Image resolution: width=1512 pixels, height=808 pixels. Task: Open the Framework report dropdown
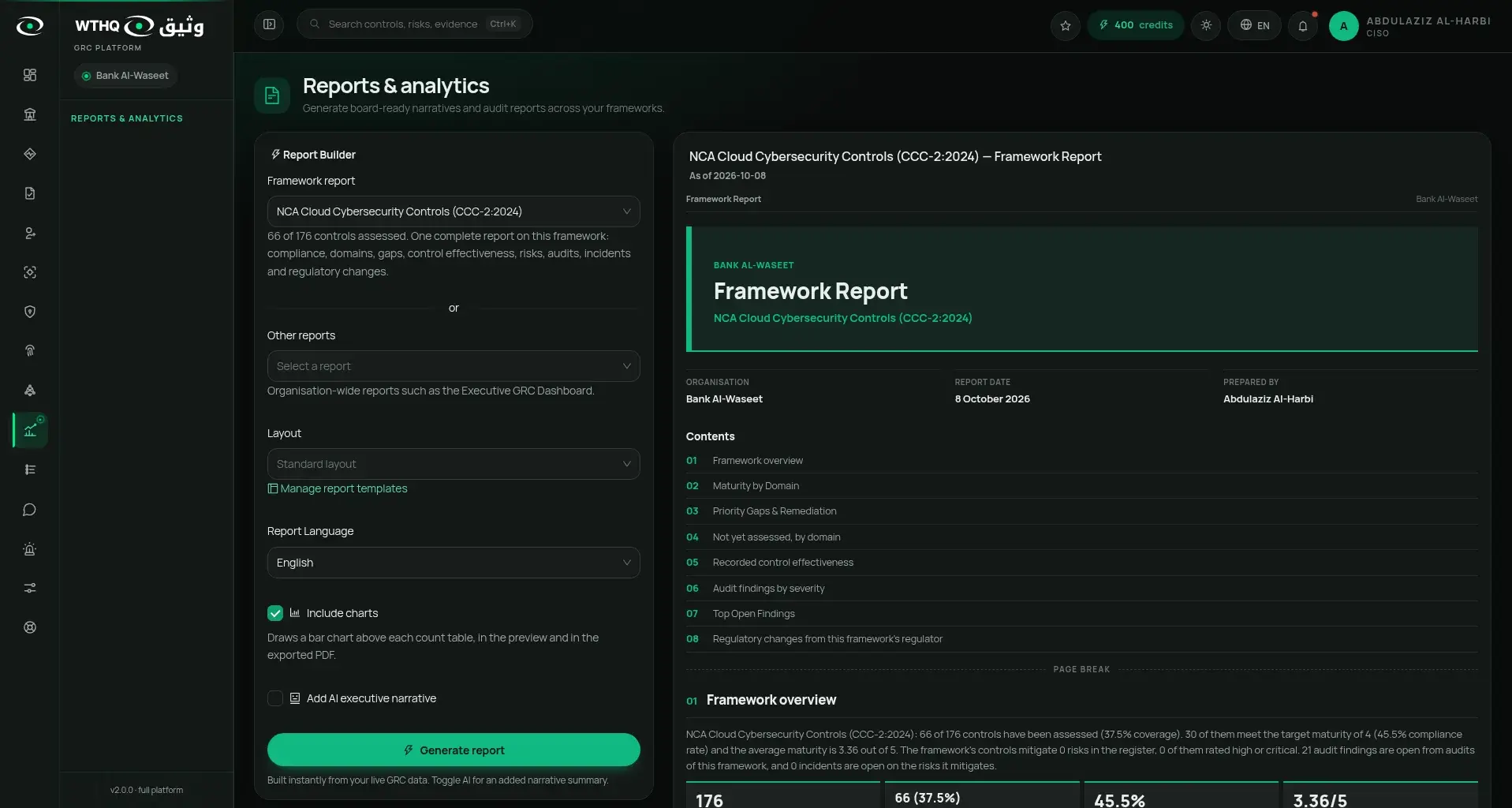click(x=454, y=211)
